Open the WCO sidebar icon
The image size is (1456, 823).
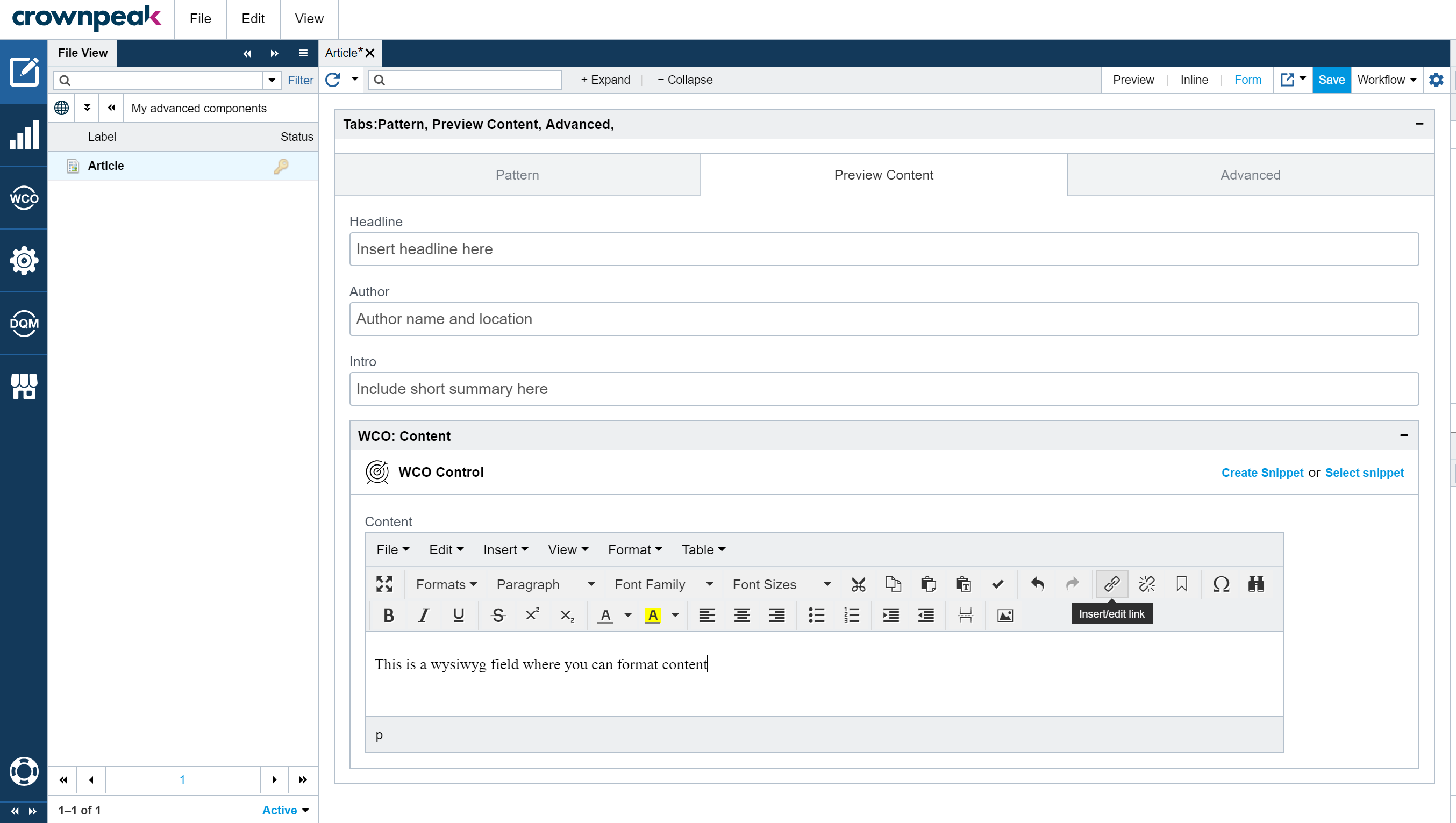[x=24, y=198]
